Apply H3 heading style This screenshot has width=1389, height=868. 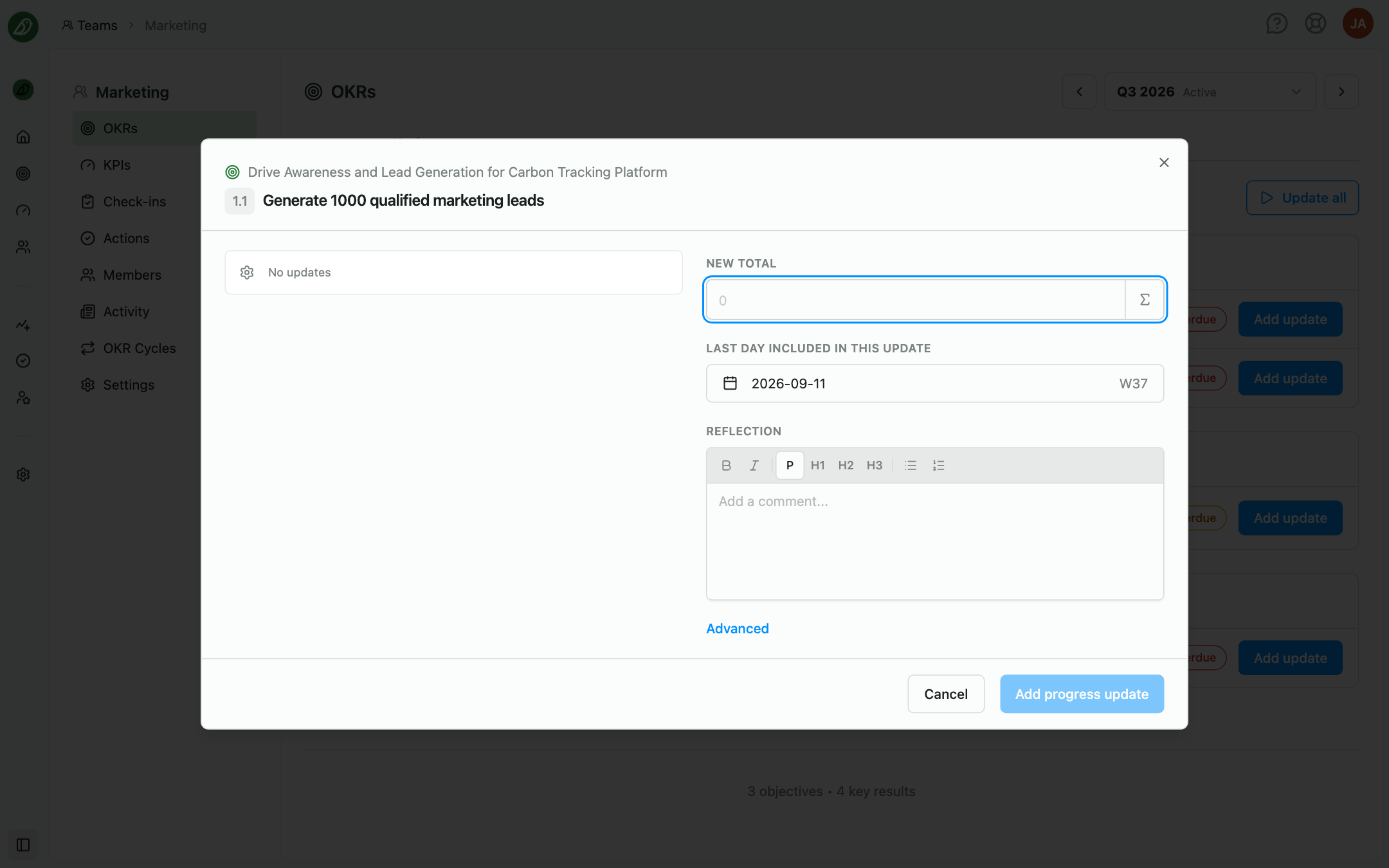coord(874,466)
